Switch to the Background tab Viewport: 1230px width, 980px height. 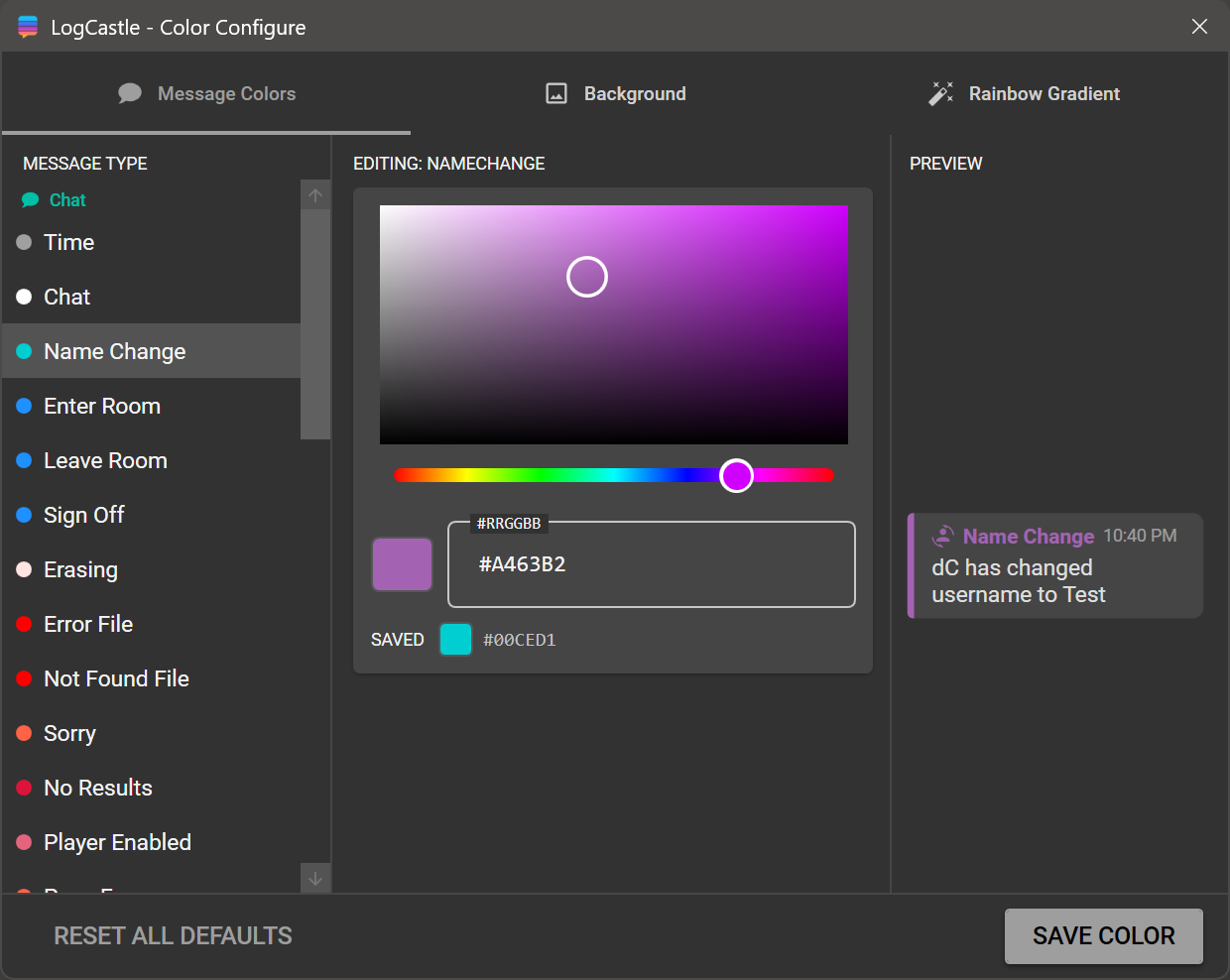click(615, 92)
